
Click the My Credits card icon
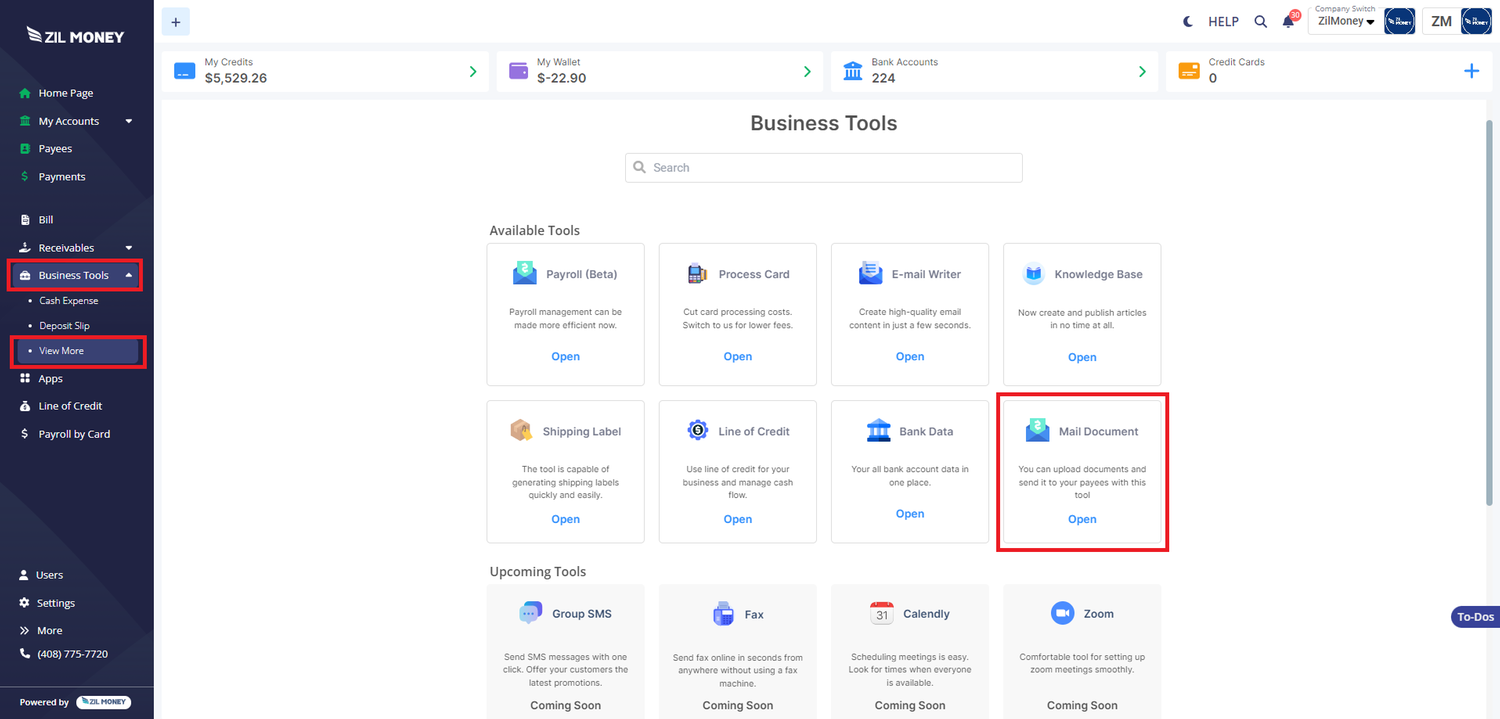click(184, 72)
